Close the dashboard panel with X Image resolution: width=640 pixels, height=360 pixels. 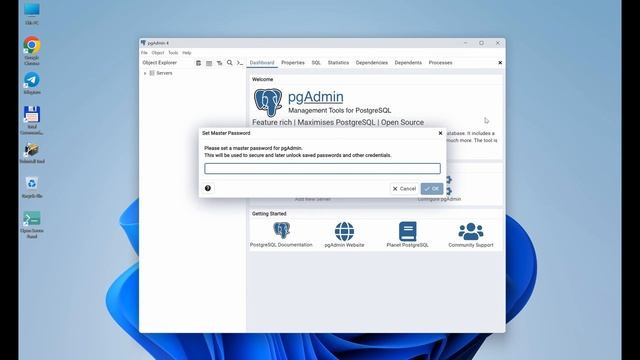[500, 63]
